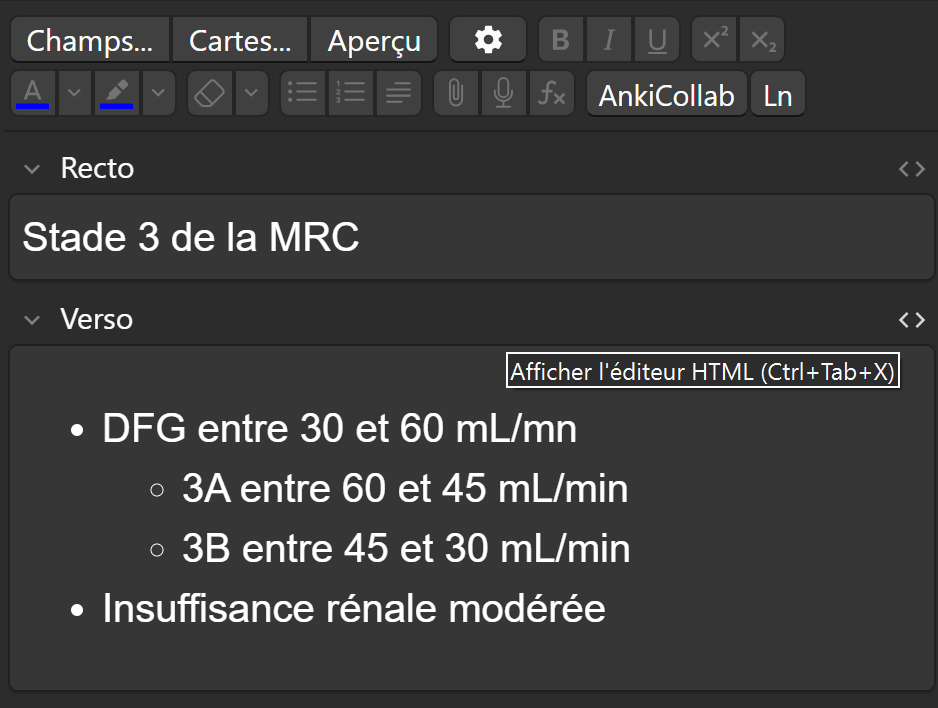Apply underline formatting

coord(657,40)
